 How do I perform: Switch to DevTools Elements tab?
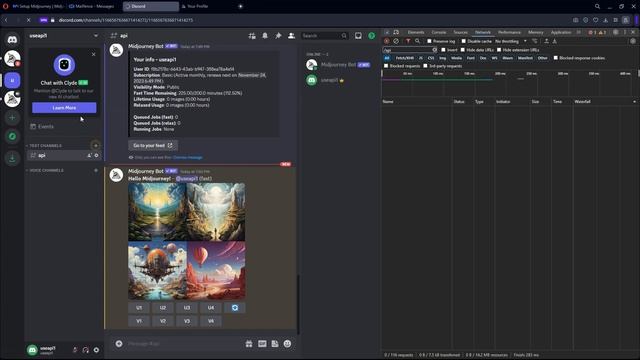(x=416, y=32)
